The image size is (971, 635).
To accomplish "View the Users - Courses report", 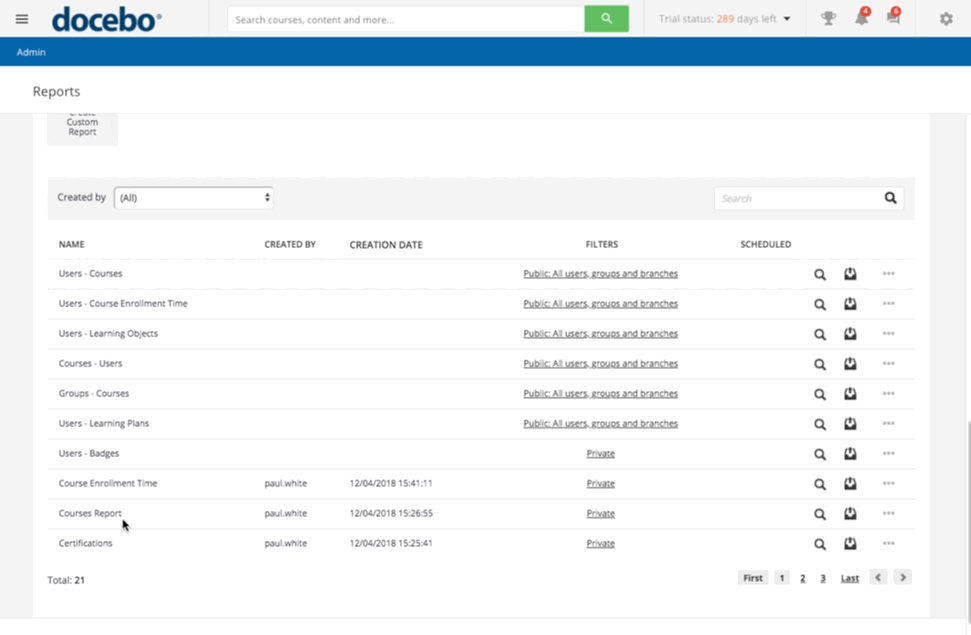I will click(x=819, y=274).
